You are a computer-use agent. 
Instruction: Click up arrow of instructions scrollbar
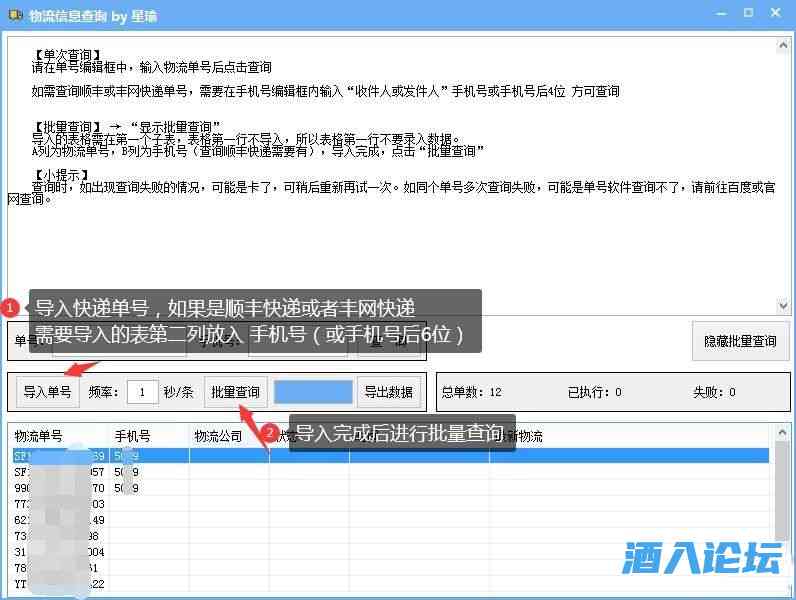783,46
